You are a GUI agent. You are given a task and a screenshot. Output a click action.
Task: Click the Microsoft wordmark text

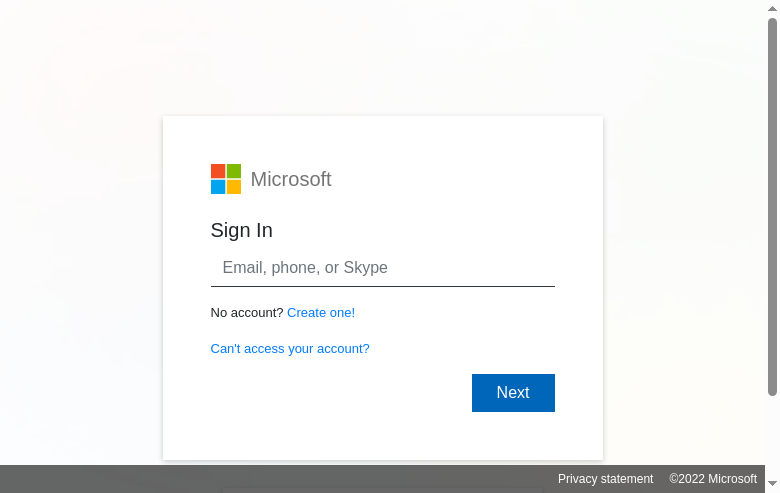(291, 179)
